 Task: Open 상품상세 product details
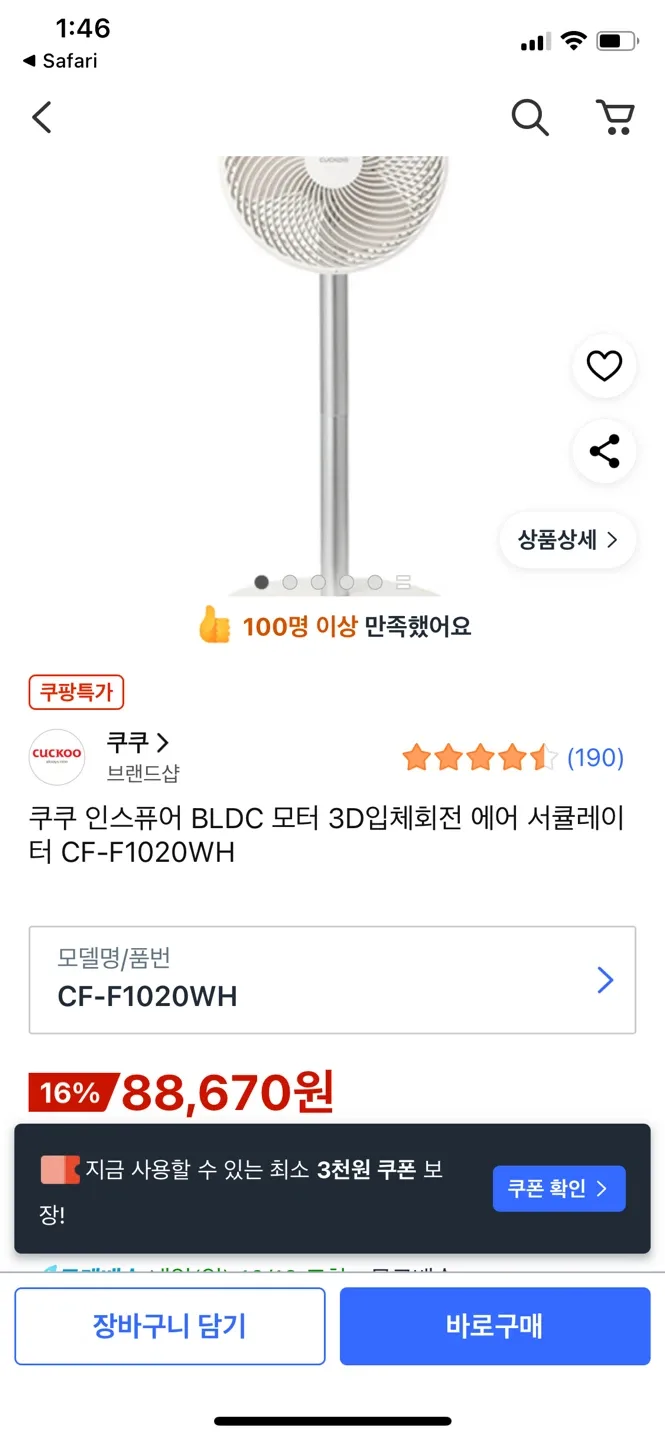click(x=567, y=540)
